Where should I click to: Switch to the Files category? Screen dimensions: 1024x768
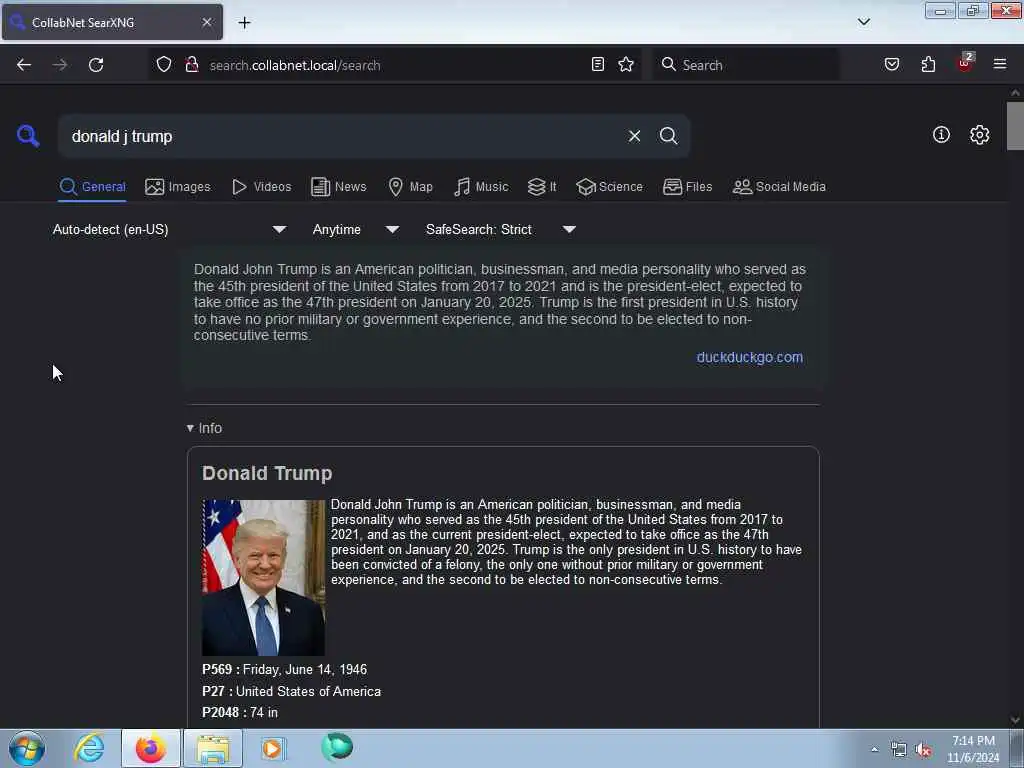(688, 187)
